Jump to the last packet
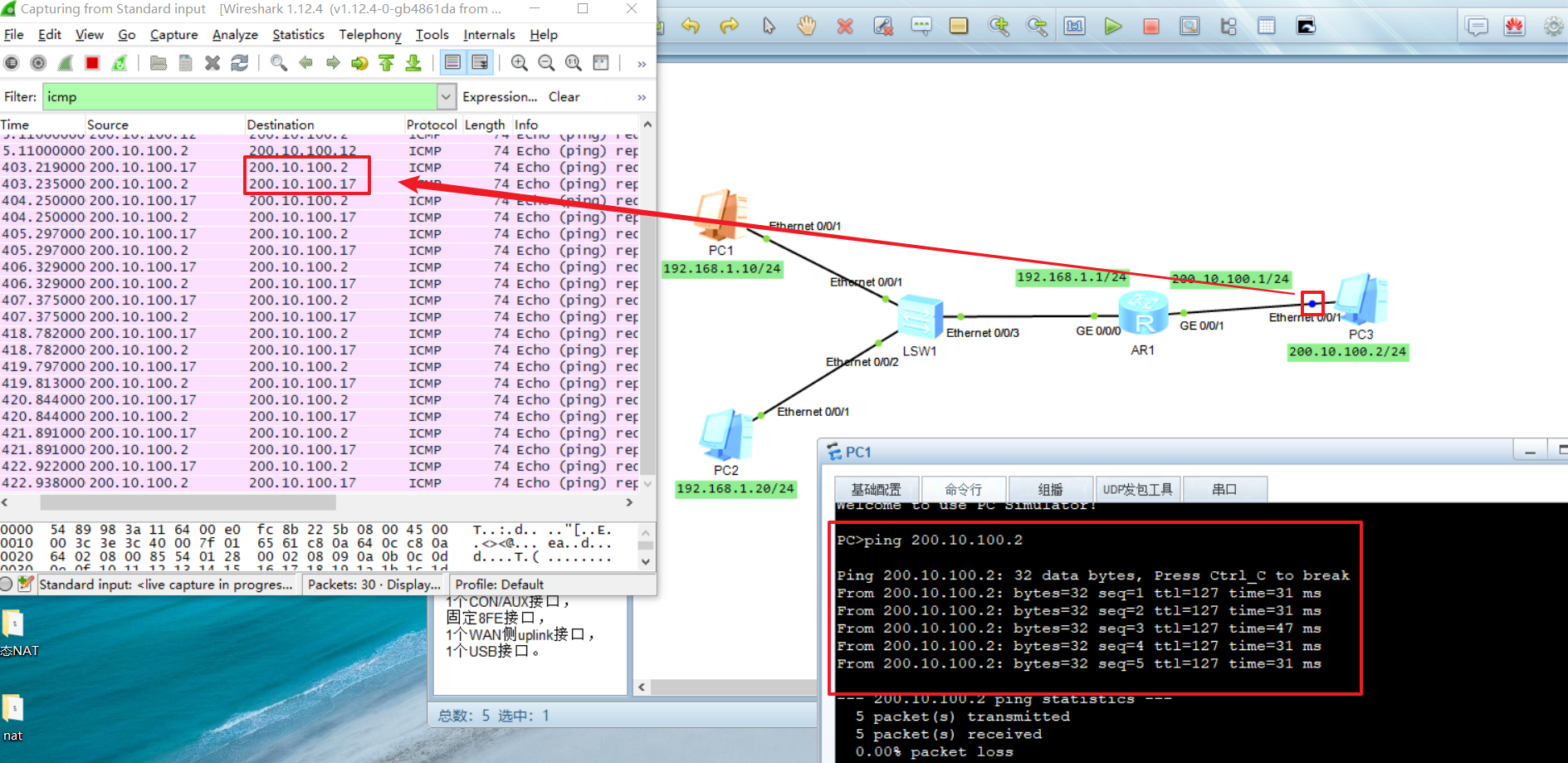1568x763 pixels. click(x=413, y=63)
